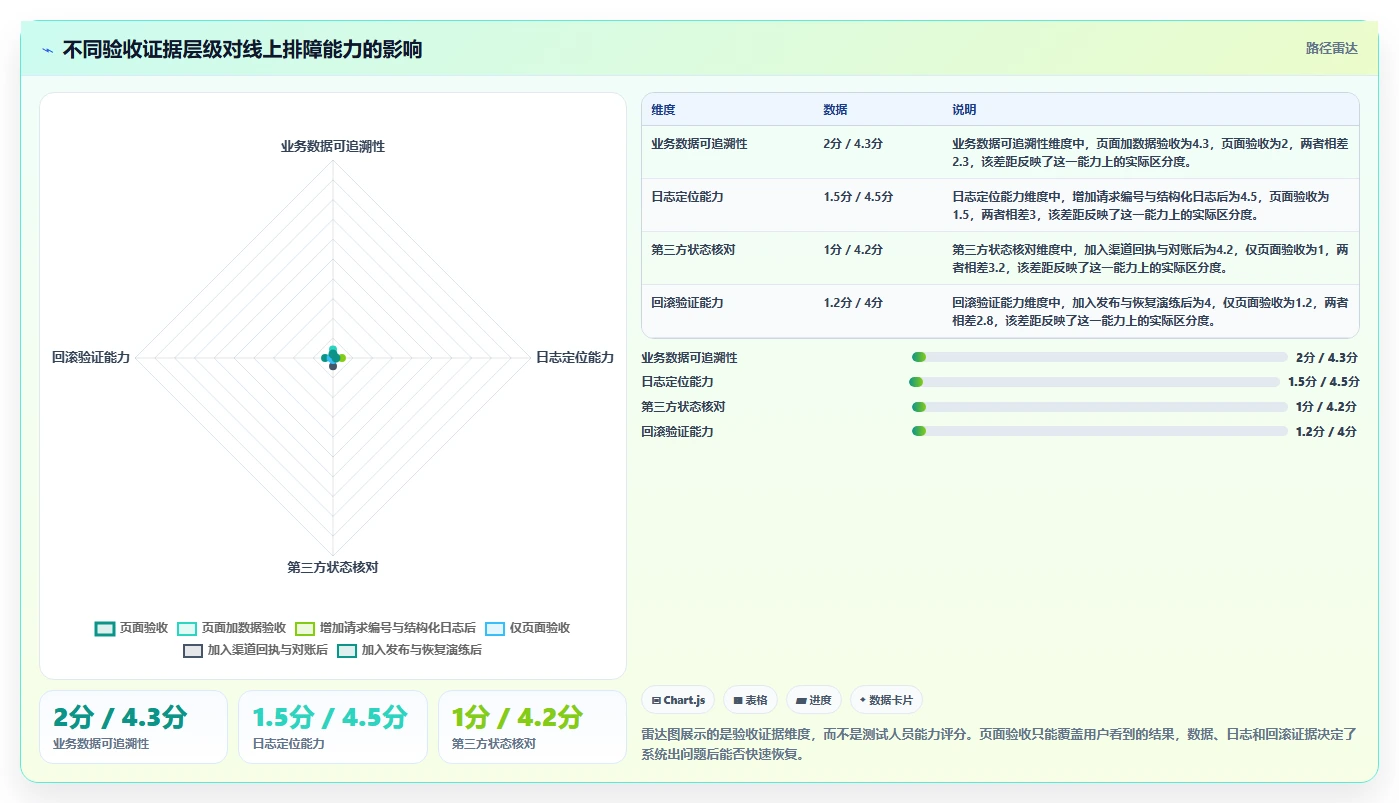
Task: Click the progress value label 2分 / 4.3分
Action: (x=1327, y=358)
